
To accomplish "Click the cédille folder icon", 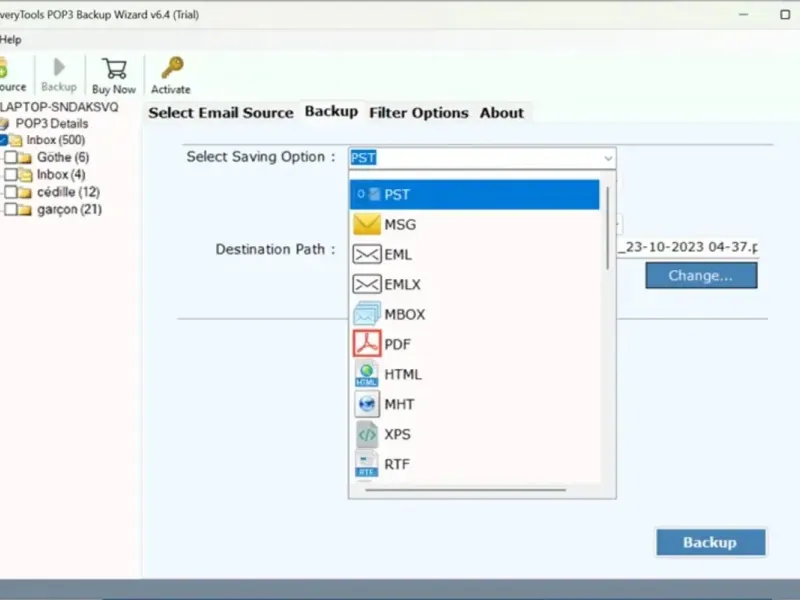I will pos(24,192).
